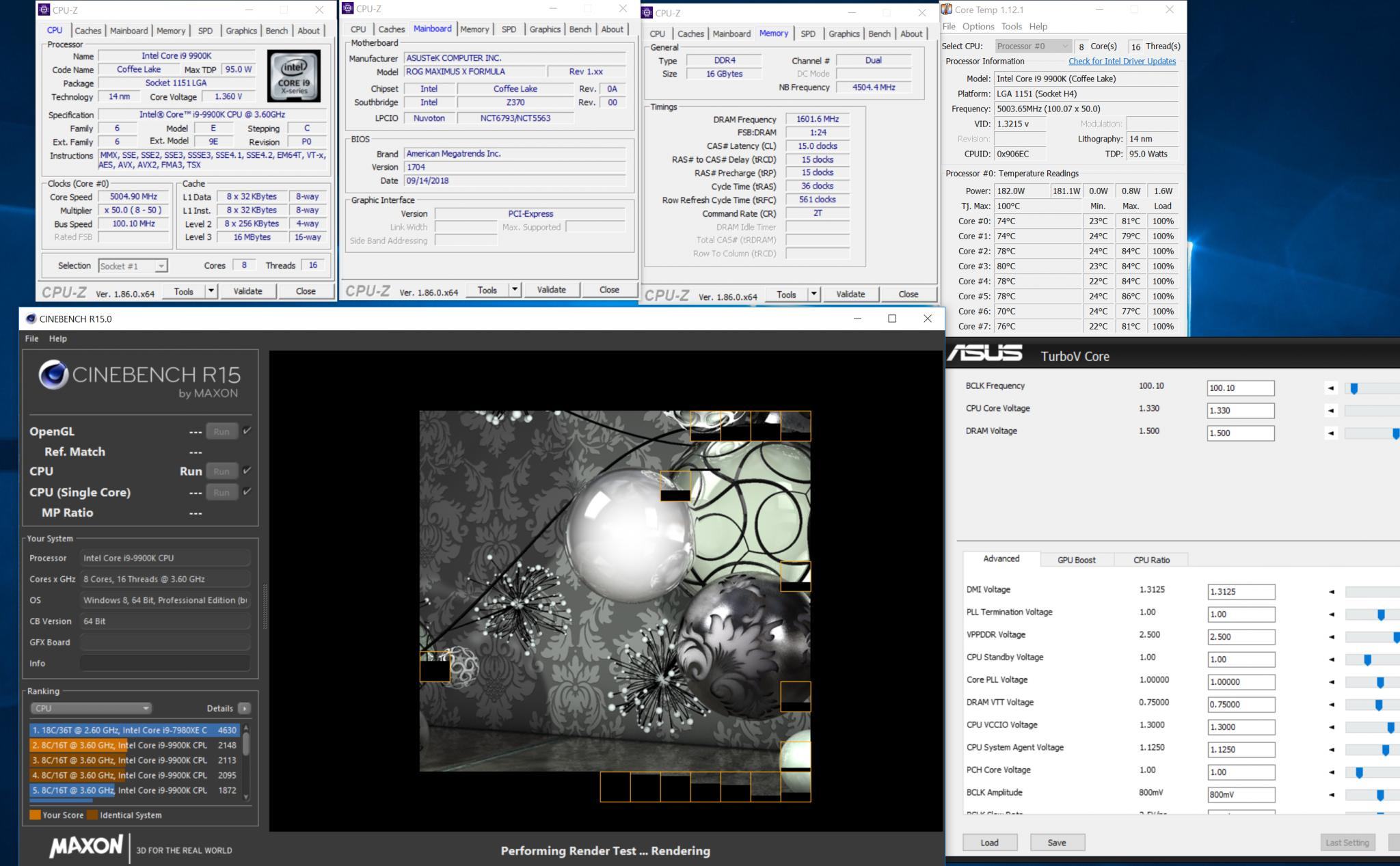
Task: Click the Info field in Your System
Action: 165,663
